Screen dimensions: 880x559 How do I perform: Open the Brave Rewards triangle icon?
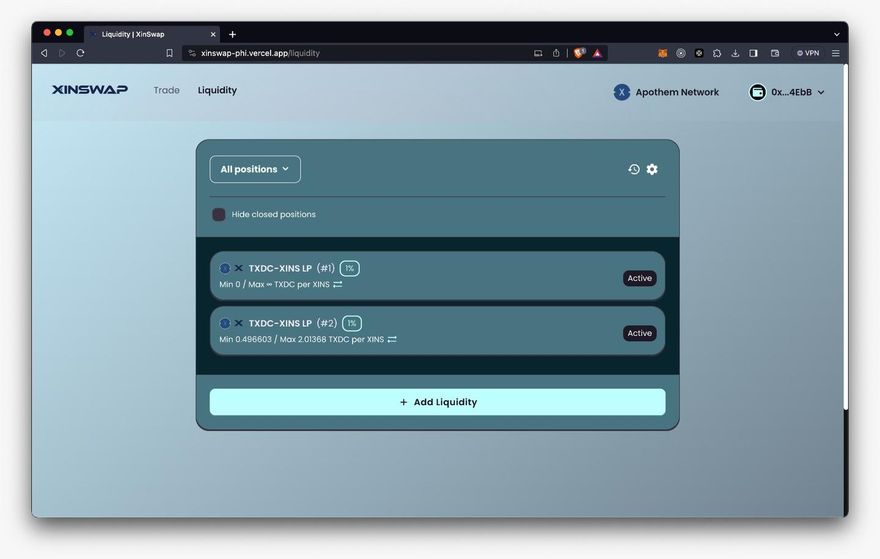597,53
